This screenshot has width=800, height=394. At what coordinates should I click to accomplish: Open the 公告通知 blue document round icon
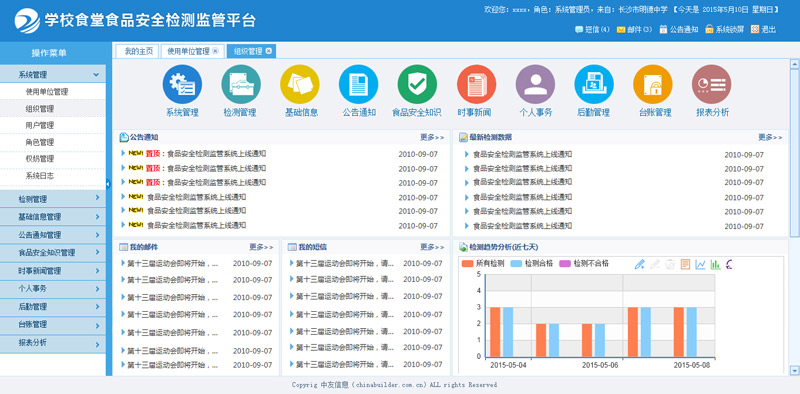pyautogui.click(x=359, y=84)
